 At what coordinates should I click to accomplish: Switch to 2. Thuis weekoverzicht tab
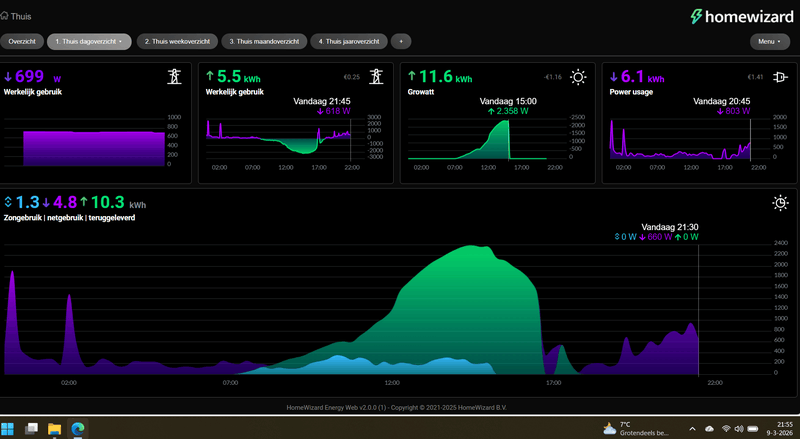point(175,42)
